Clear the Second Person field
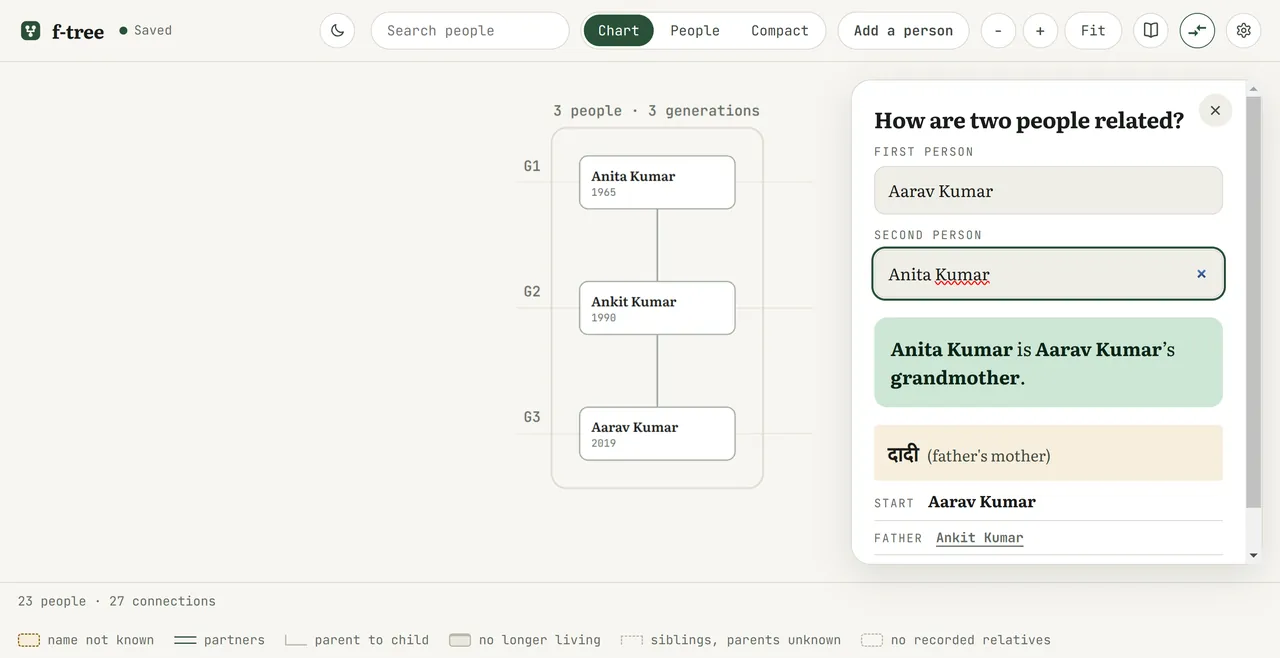Image resolution: width=1280 pixels, height=658 pixels. click(x=1202, y=274)
